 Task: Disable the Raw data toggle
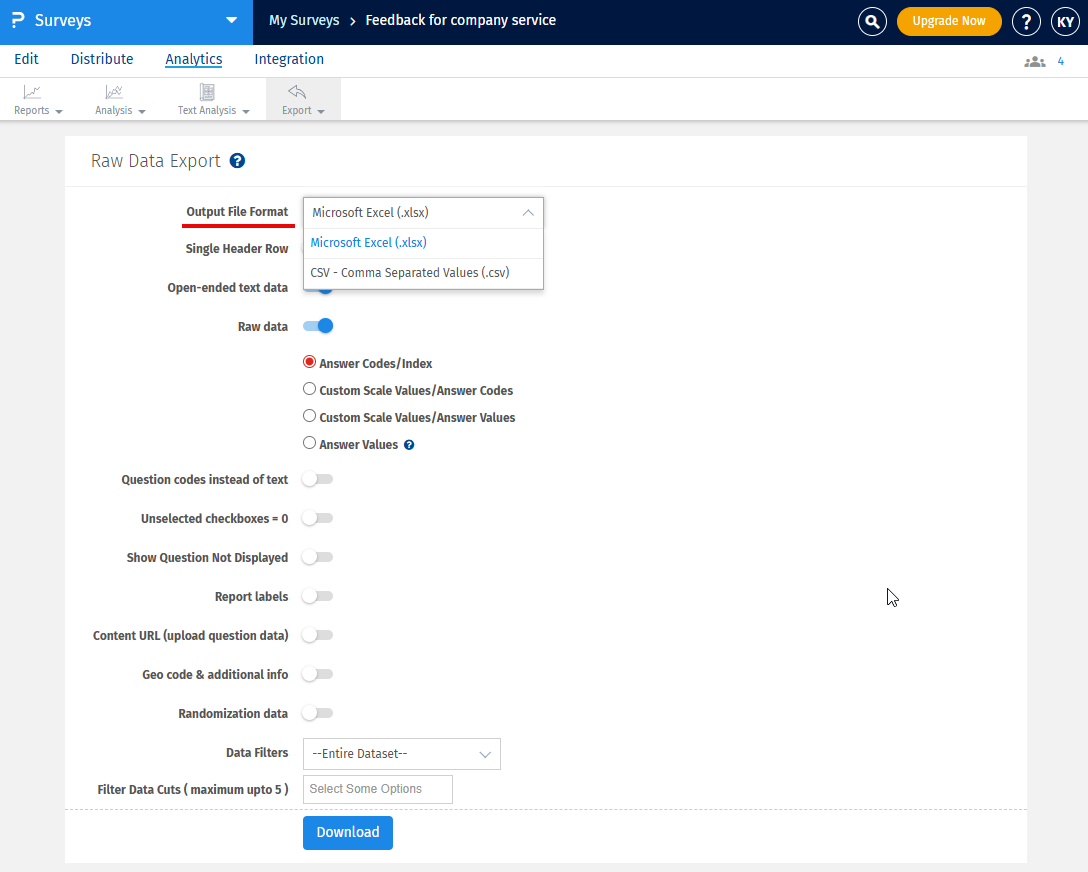pyautogui.click(x=318, y=326)
